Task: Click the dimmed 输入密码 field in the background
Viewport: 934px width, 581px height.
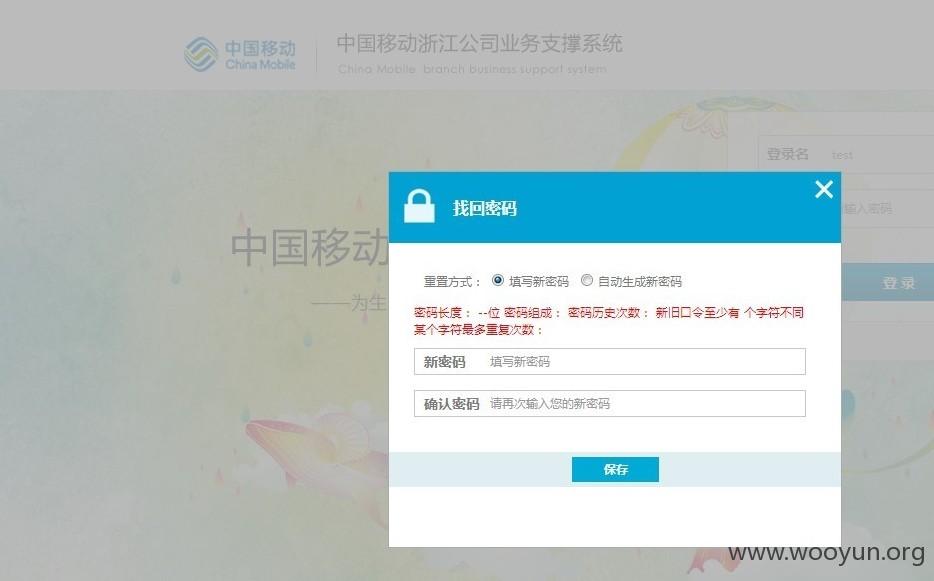Action: tap(888, 209)
